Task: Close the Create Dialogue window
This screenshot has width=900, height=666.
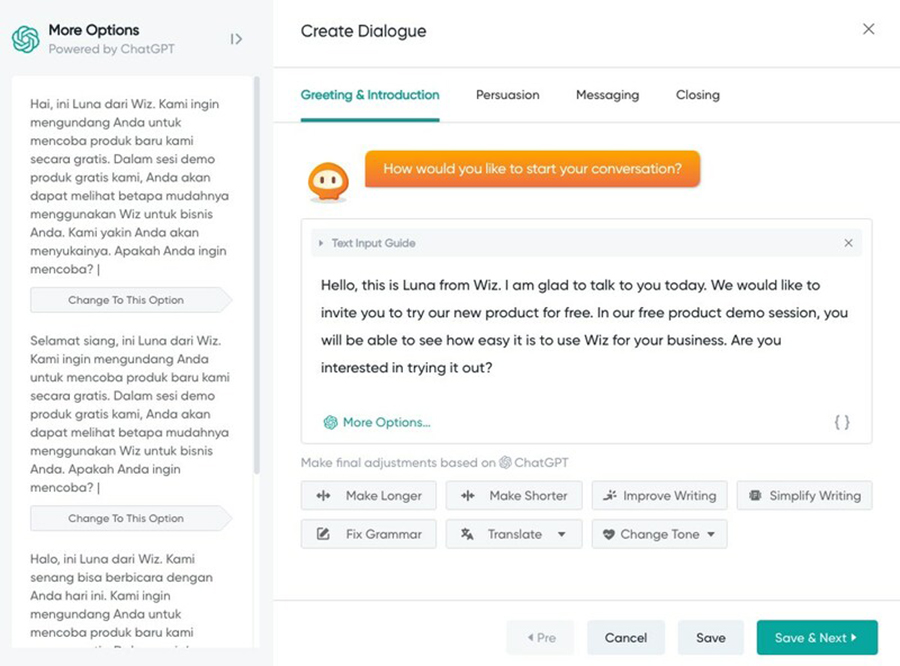Action: click(x=868, y=30)
